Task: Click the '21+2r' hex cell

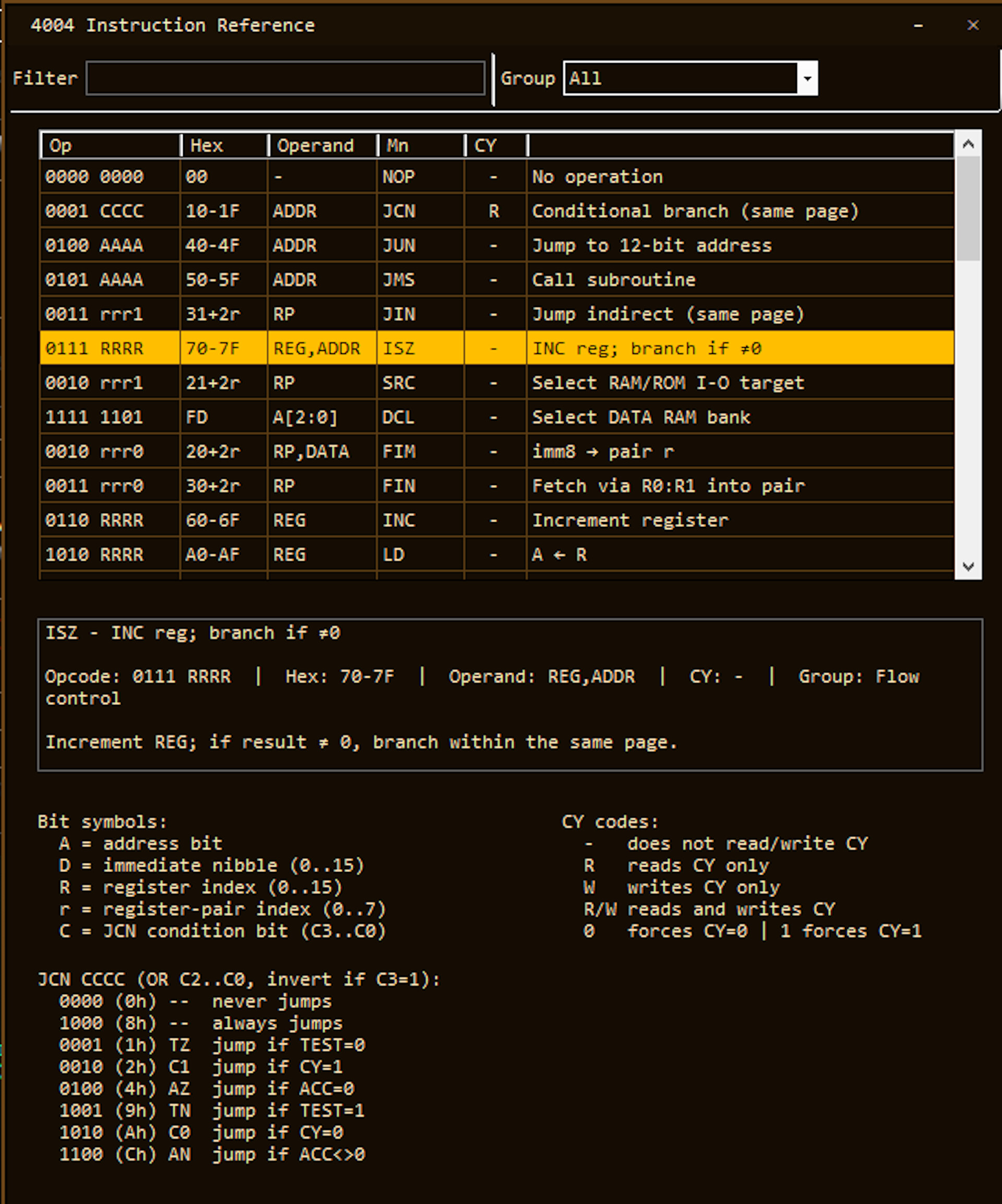Action: 224,382
